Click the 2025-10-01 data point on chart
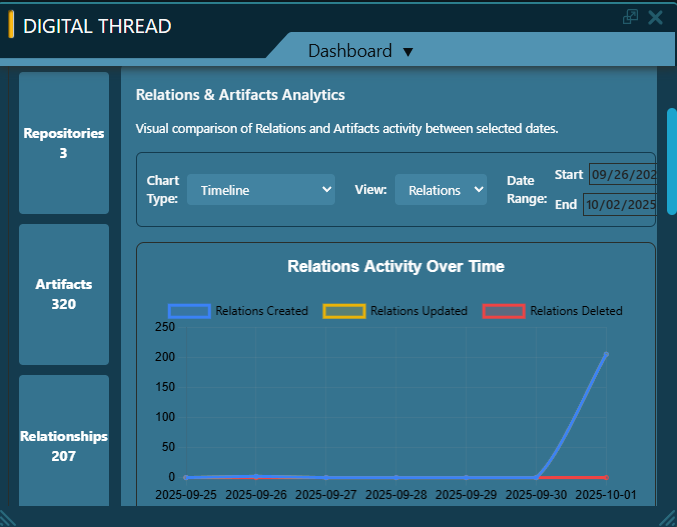 click(606, 354)
